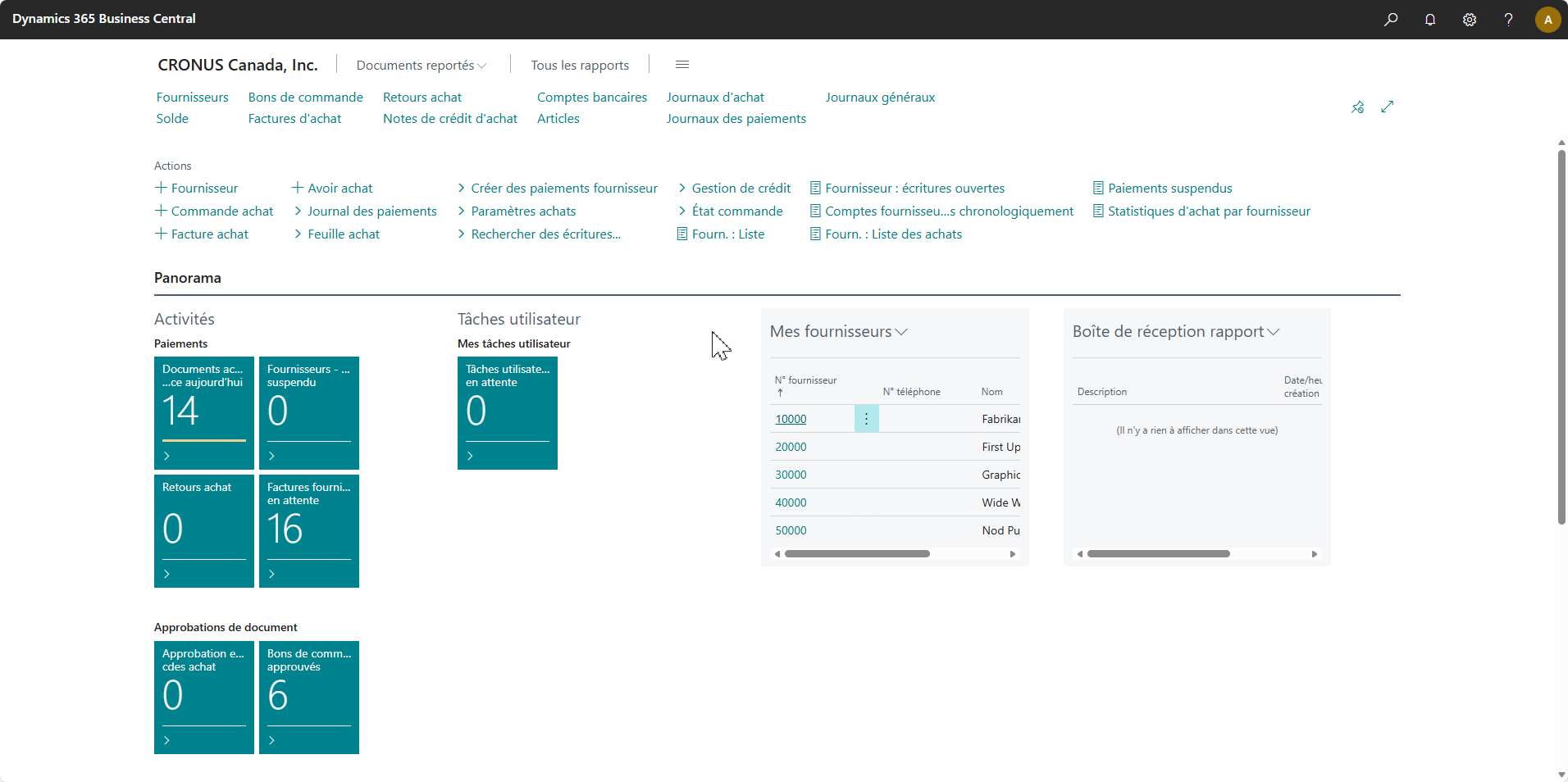Open the Factures fournisseur en attente tile
Image resolution: width=1568 pixels, height=782 pixels.
309,530
